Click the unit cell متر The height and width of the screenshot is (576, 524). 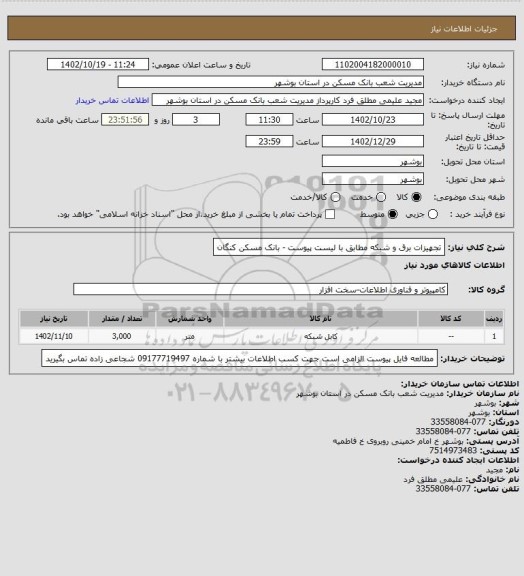click(x=190, y=336)
